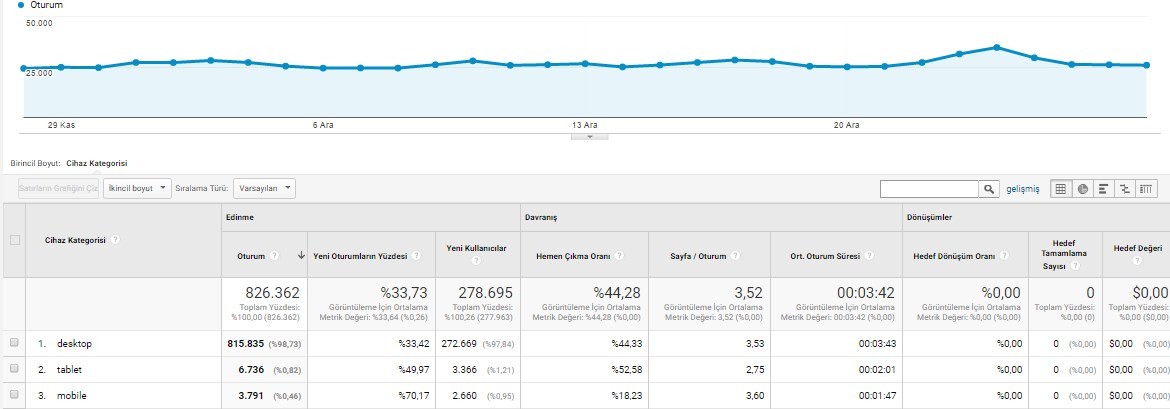Open the İkincil boyut dropdown

(137, 188)
